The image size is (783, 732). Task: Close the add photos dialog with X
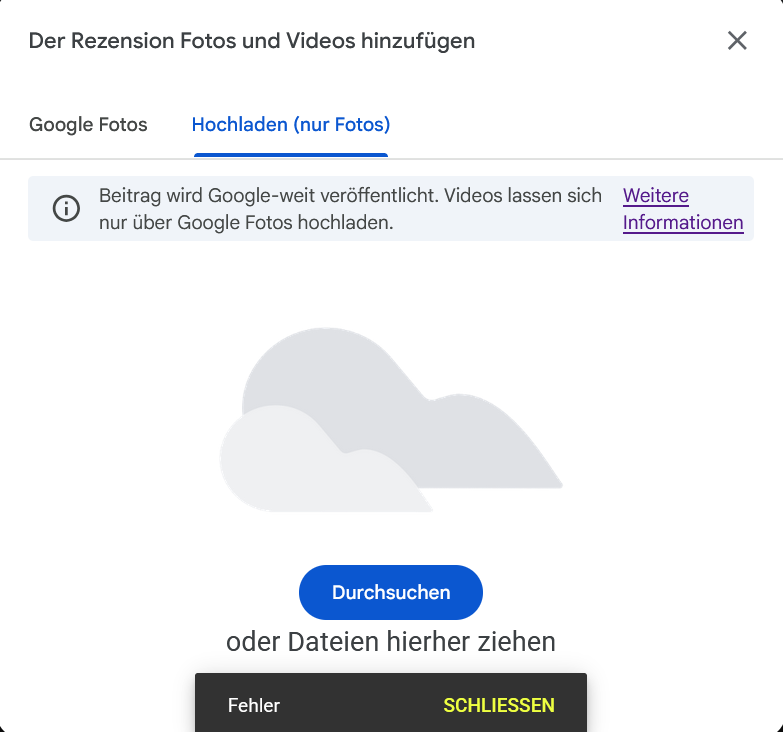click(737, 41)
